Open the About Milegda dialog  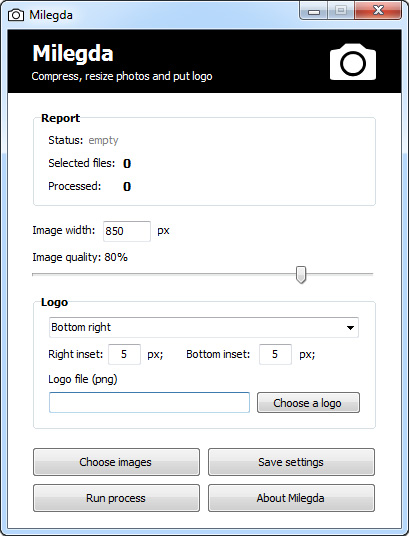[x=291, y=498]
